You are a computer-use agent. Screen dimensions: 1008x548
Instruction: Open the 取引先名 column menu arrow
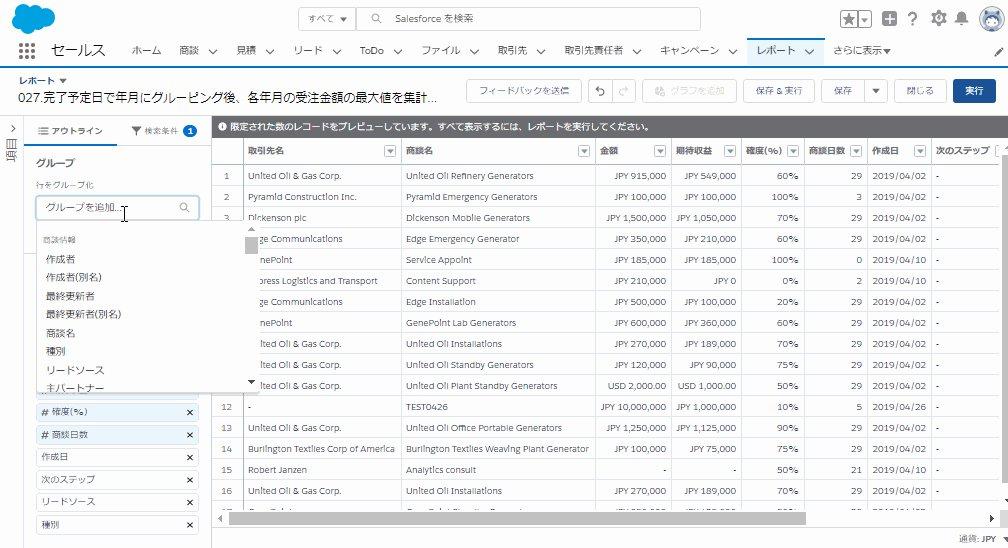390,151
